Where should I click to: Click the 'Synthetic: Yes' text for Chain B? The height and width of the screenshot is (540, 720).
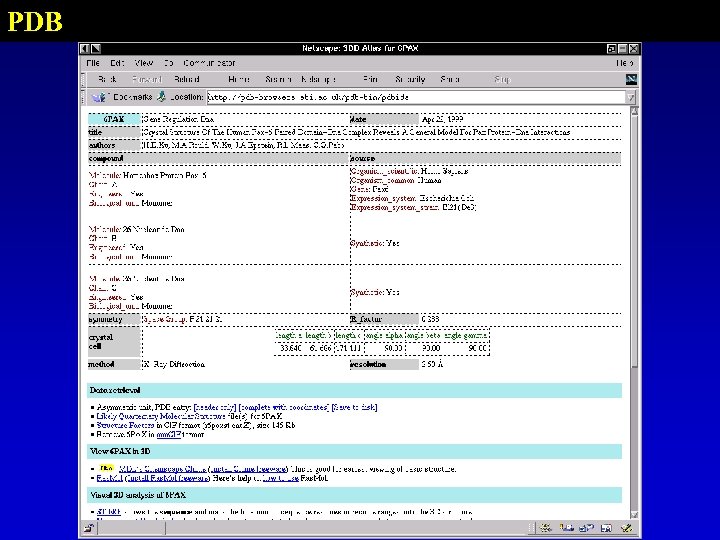pos(375,243)
